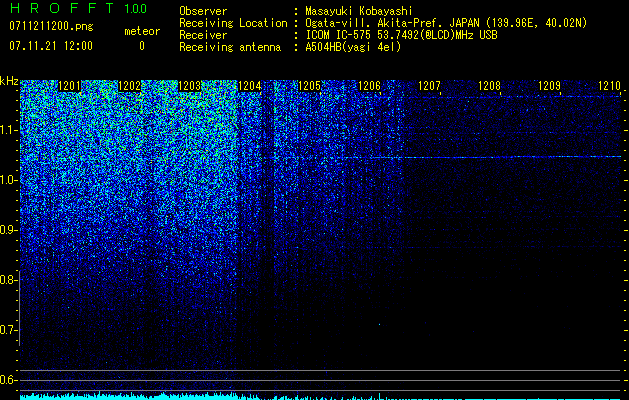Click the 1204 time marker
This screenshot has width=629, height=400.
point(250,86)
